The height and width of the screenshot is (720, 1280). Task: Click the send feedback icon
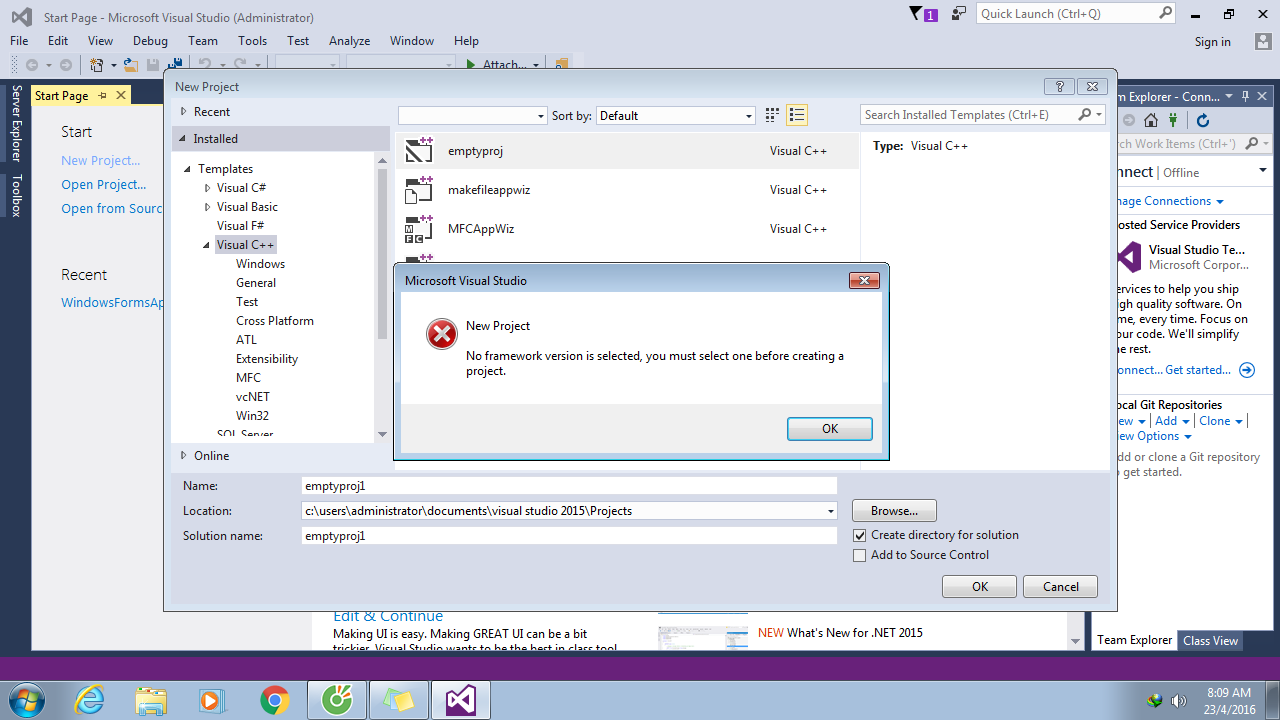coord(959,13)
